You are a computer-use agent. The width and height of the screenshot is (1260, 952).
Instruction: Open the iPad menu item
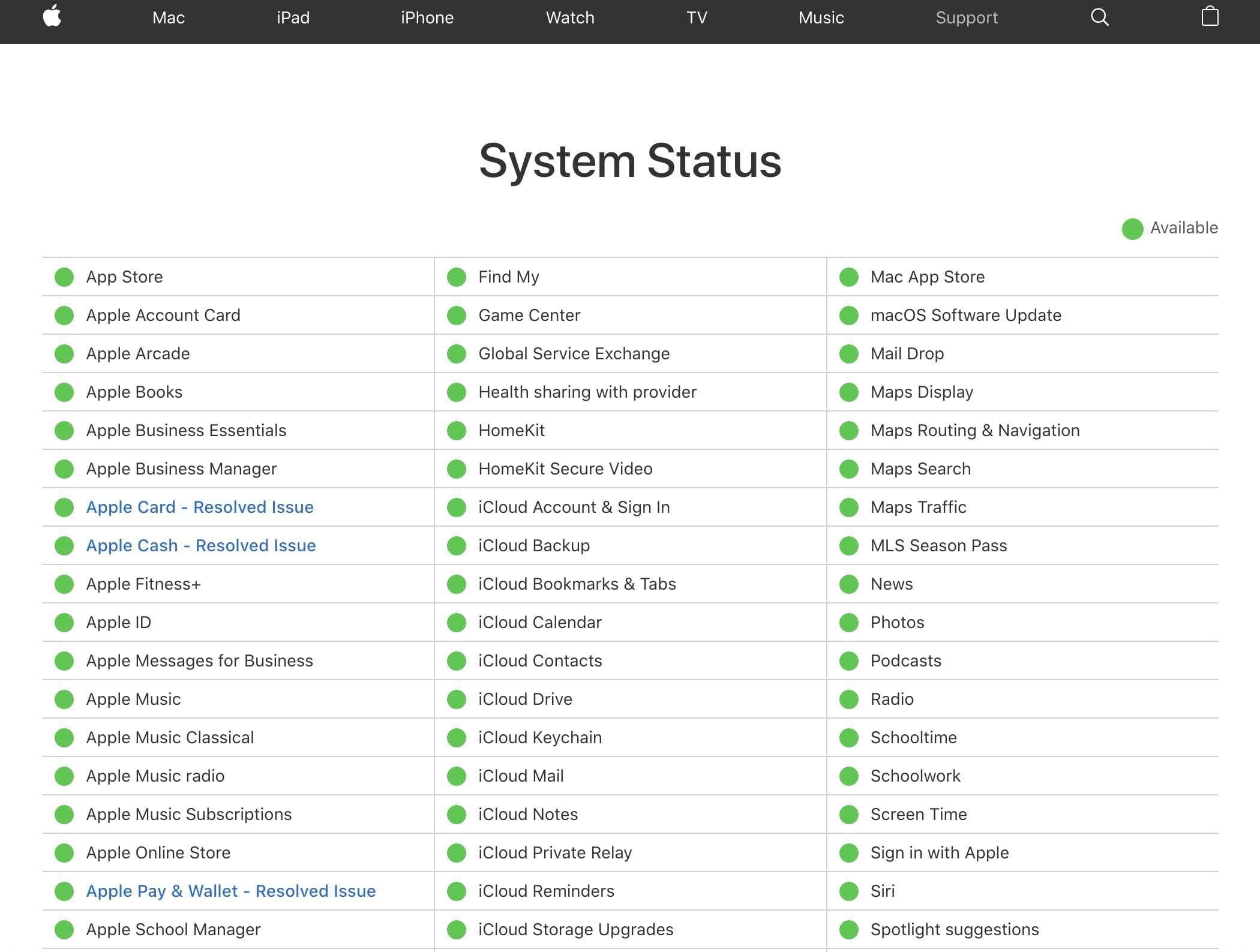point(293,18)
